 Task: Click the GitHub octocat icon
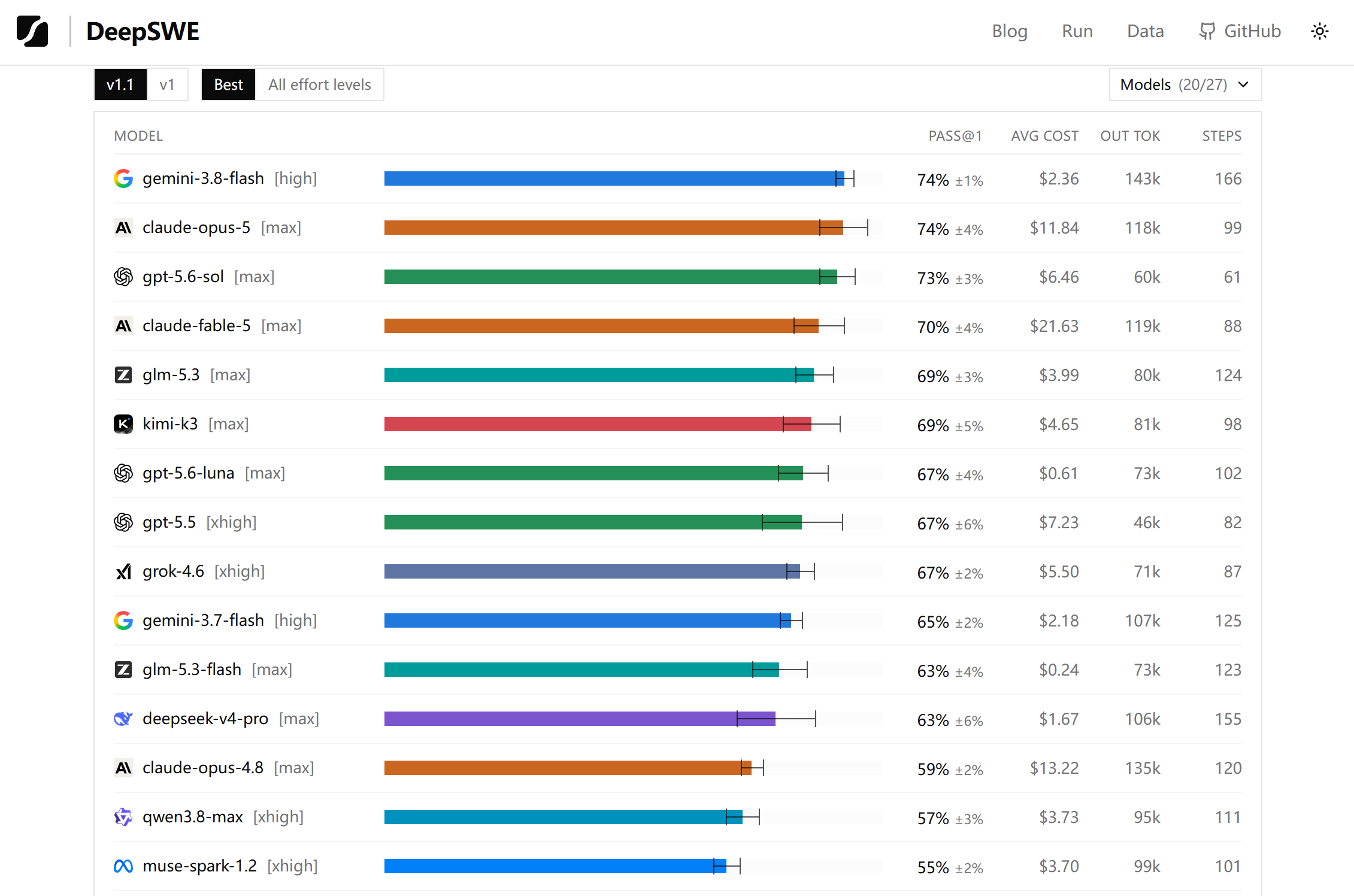point(1207,31)
